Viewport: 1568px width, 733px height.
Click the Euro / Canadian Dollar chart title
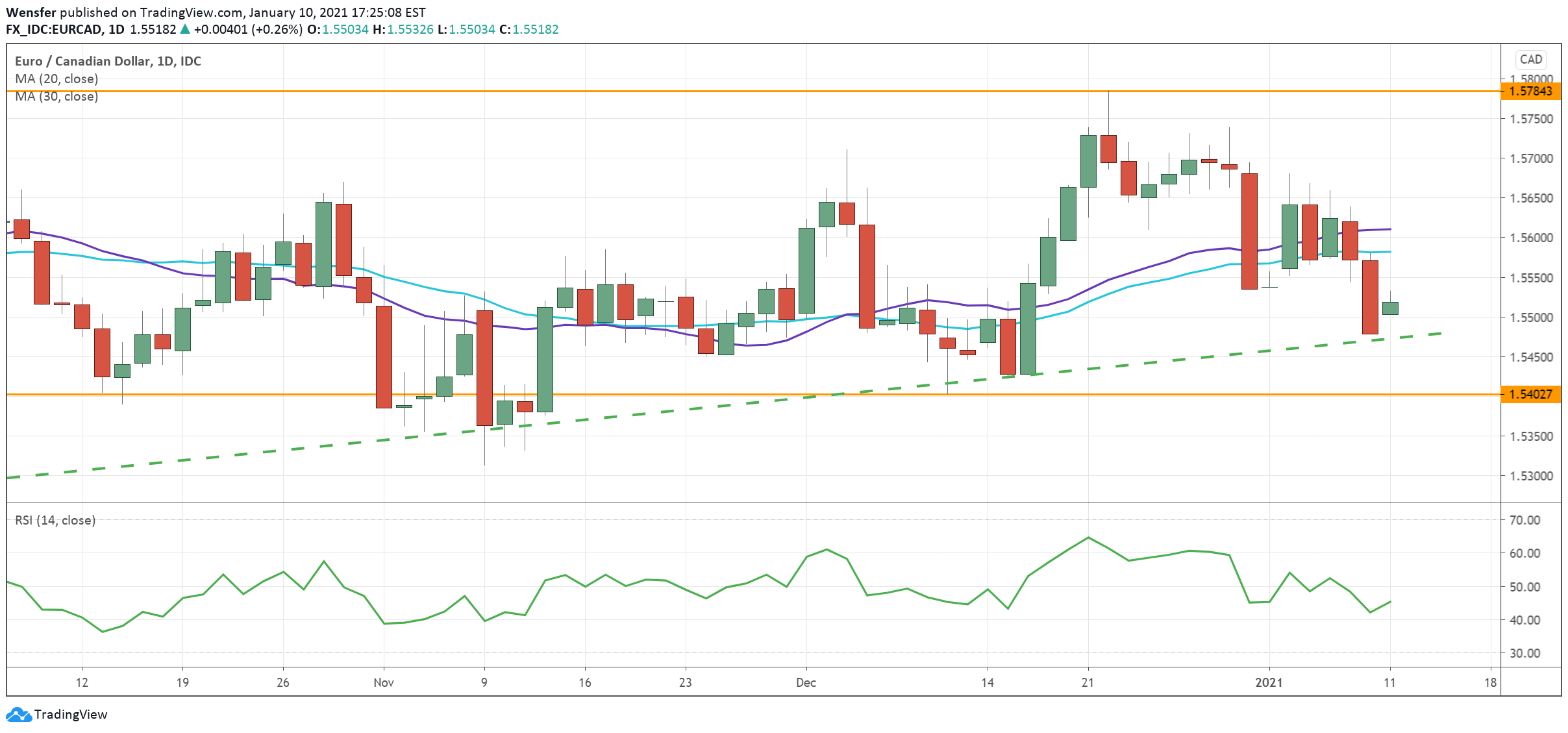[108, 61]
